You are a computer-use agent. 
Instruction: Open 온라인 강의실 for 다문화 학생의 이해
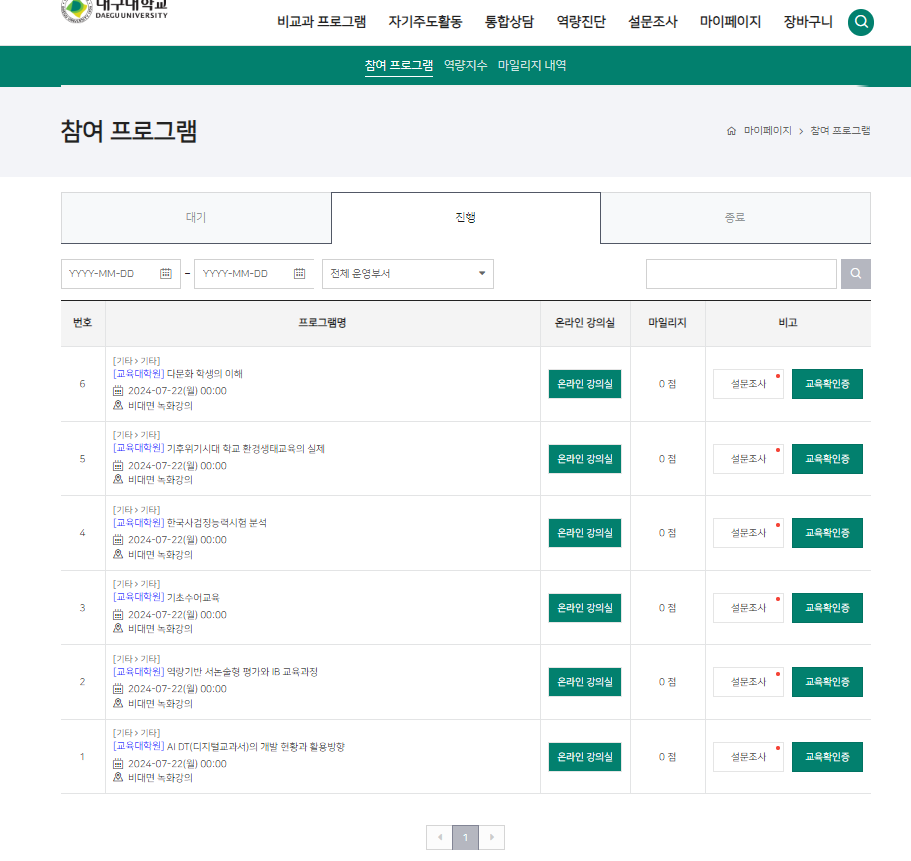click(584, 384)
